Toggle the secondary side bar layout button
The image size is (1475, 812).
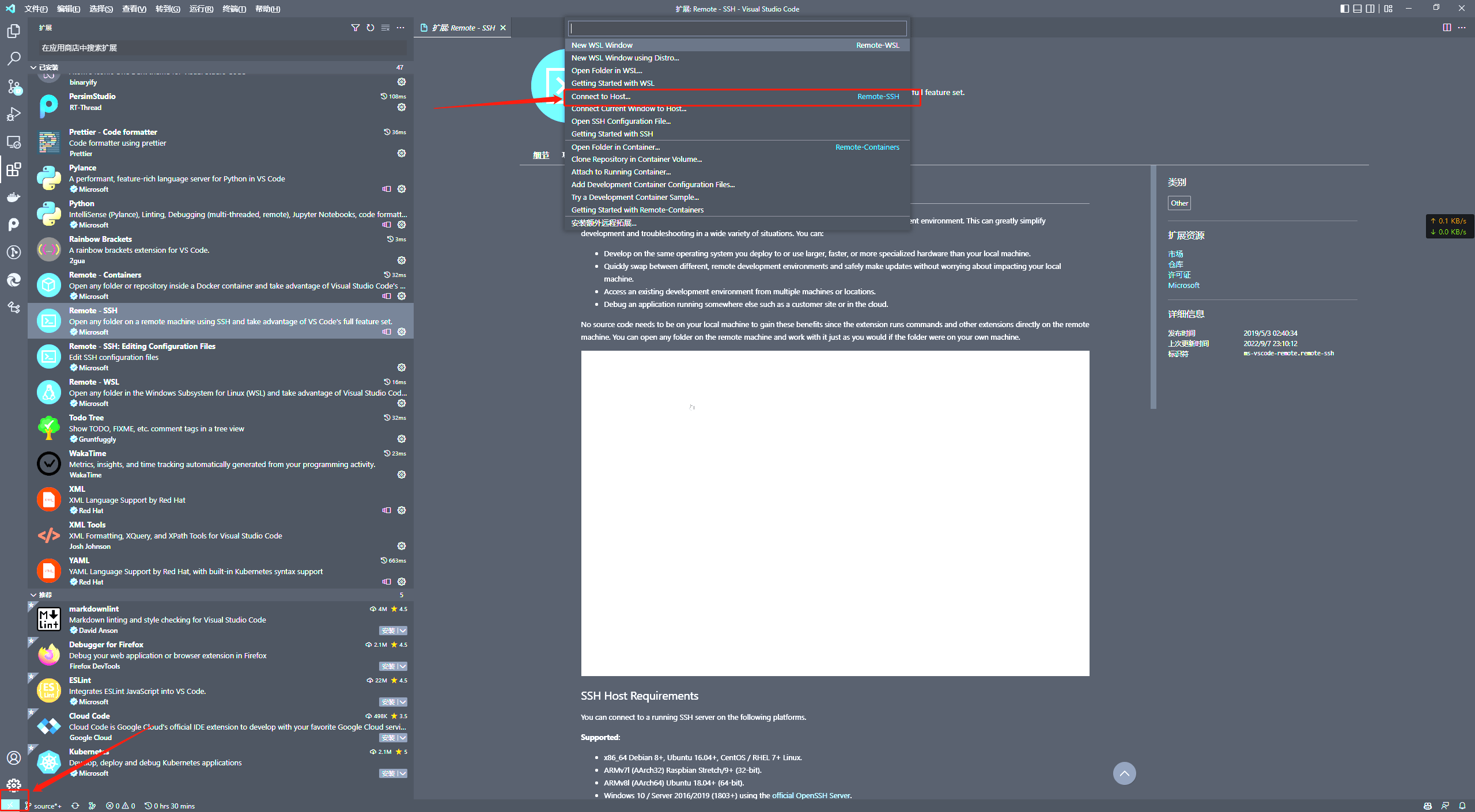point(1370,9)
